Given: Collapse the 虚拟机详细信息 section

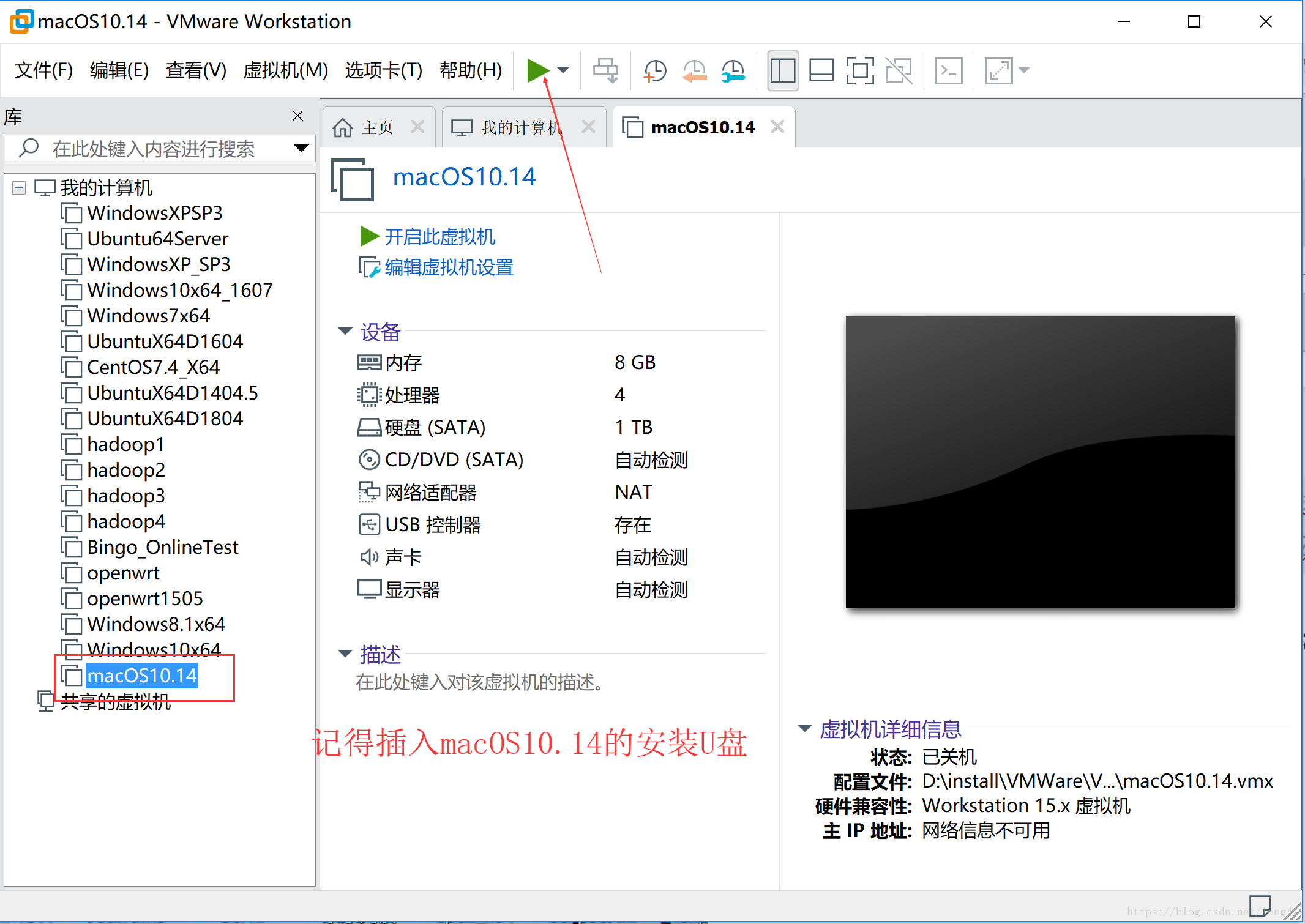Looking at the screenshot, I should 804,728.
